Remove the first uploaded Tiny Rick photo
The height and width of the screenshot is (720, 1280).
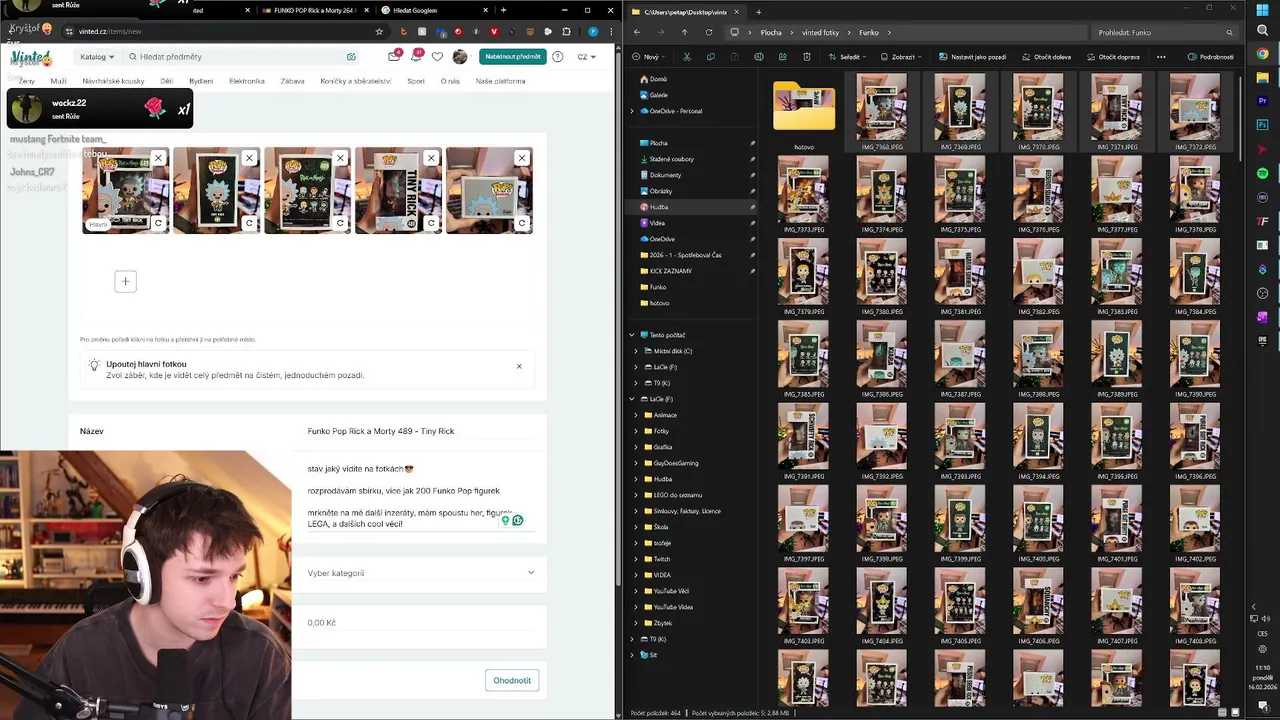(x=158, y=158)
